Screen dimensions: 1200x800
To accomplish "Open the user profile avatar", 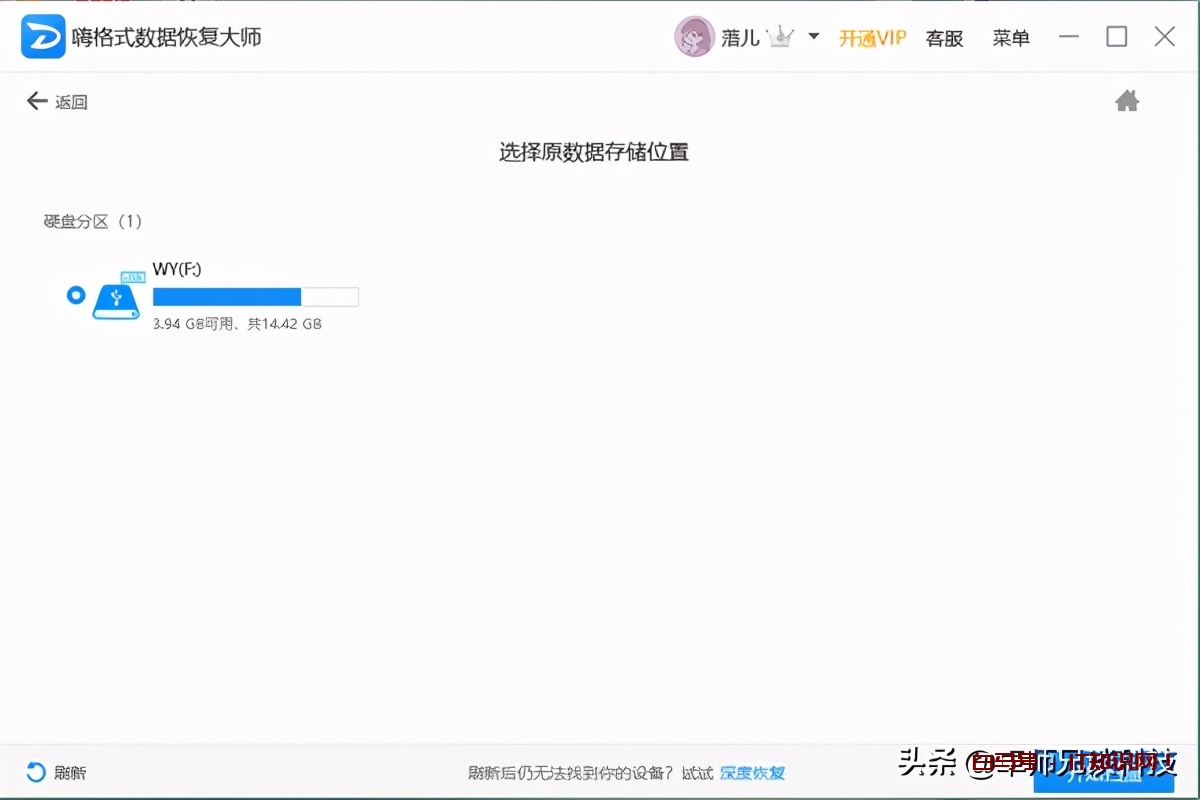I will pos(694,36).
